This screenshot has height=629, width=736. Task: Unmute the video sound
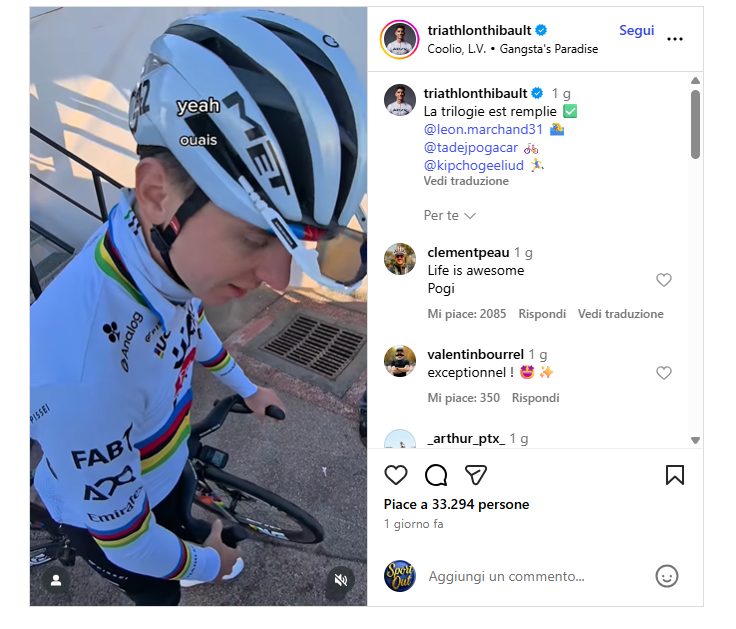tap(340, 580)
